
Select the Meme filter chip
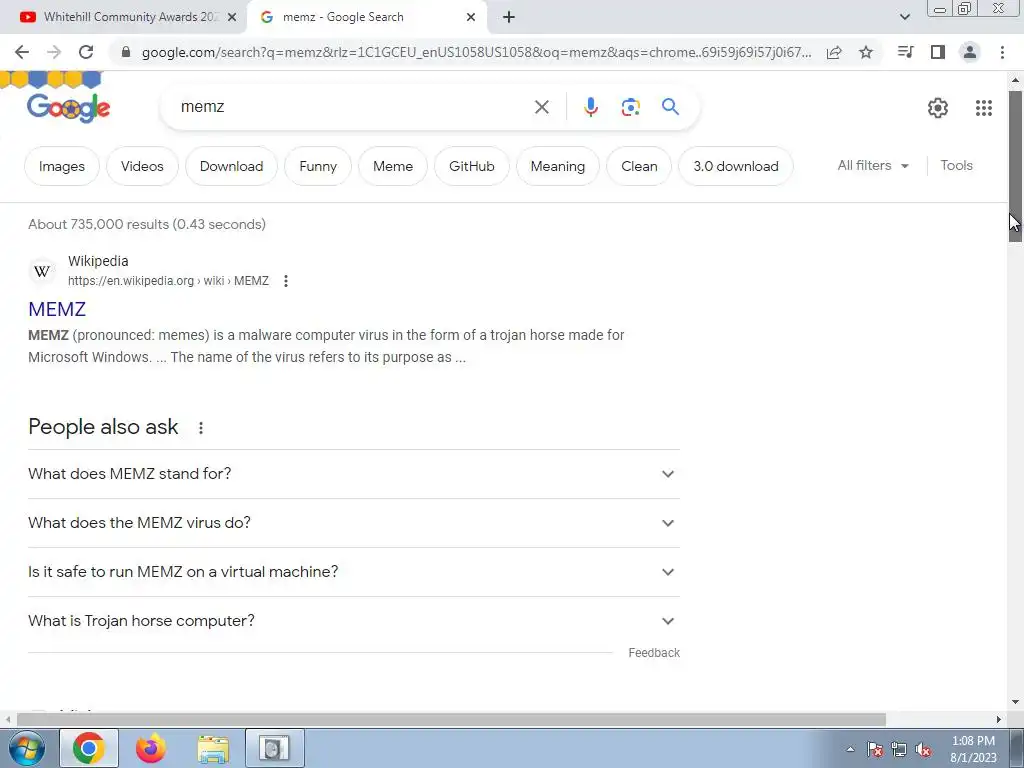[393, 166]
